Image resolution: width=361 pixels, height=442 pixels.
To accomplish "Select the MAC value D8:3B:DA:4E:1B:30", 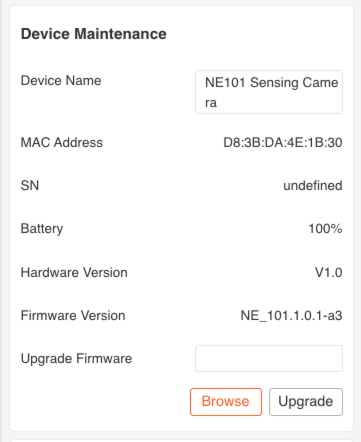I will point(283,143).
